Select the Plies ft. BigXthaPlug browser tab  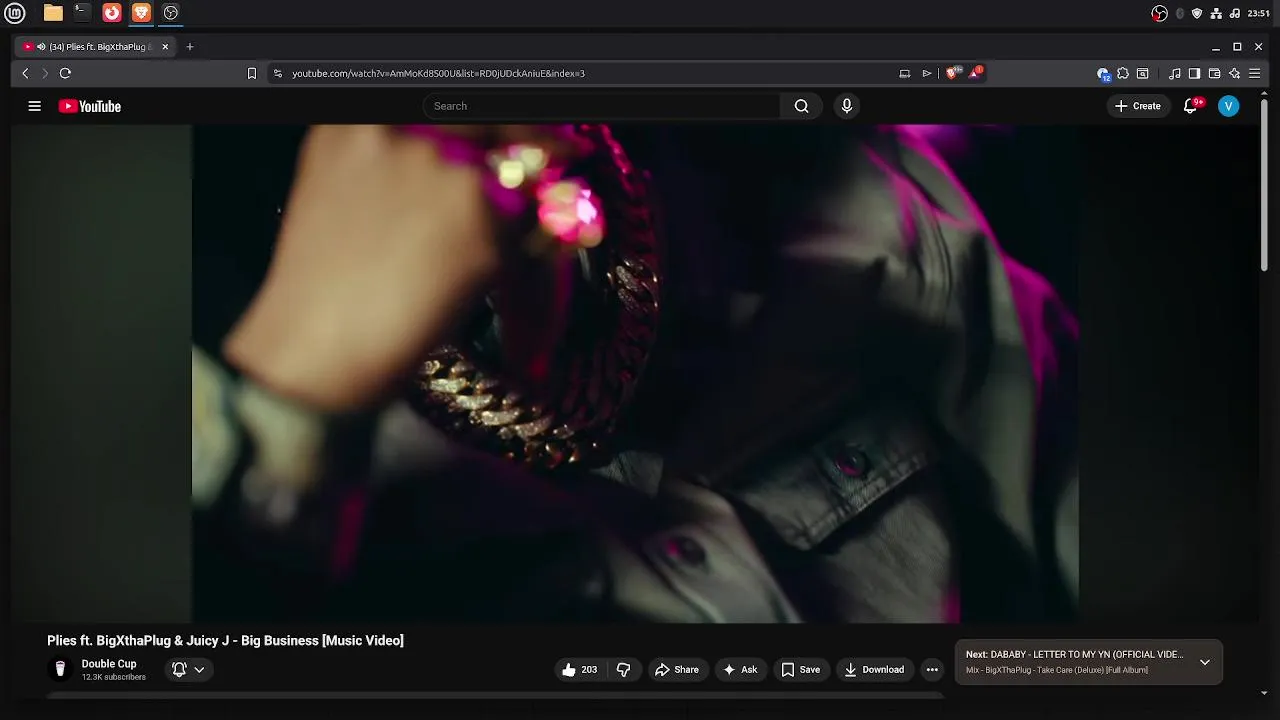pos(95,47)
